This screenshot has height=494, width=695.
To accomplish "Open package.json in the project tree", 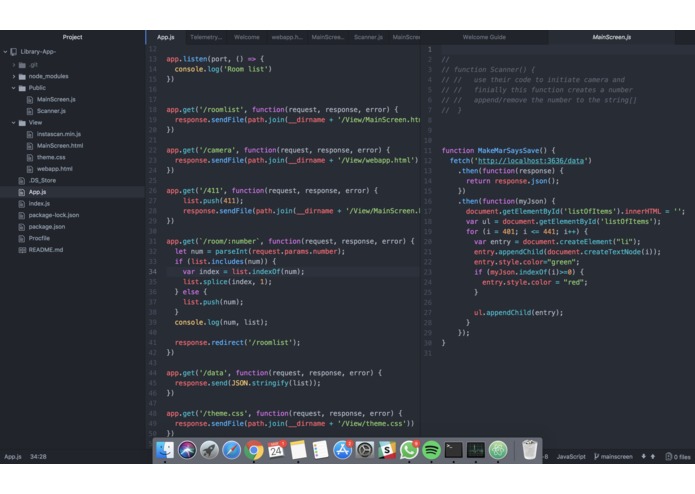I will pos(47,227).
